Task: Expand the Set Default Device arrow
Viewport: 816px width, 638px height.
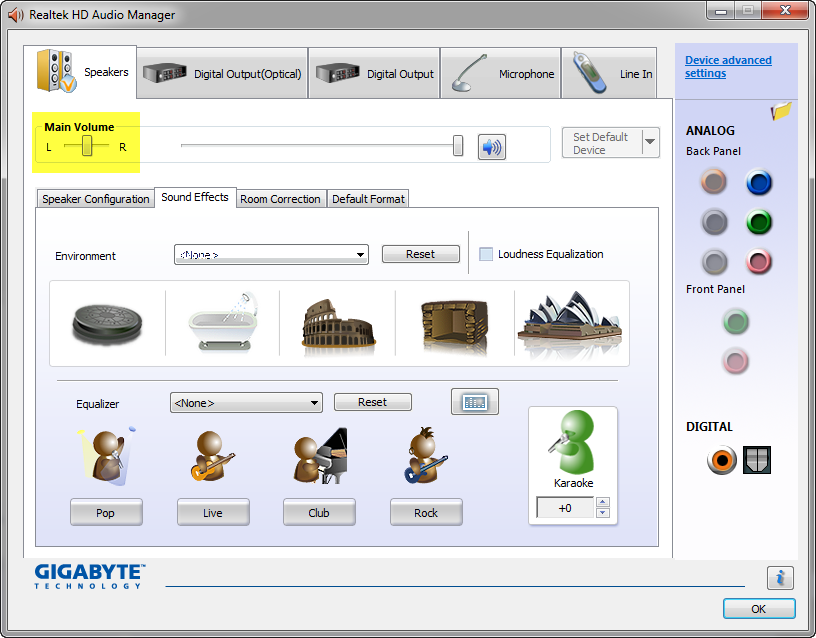Action: [650, 142]
